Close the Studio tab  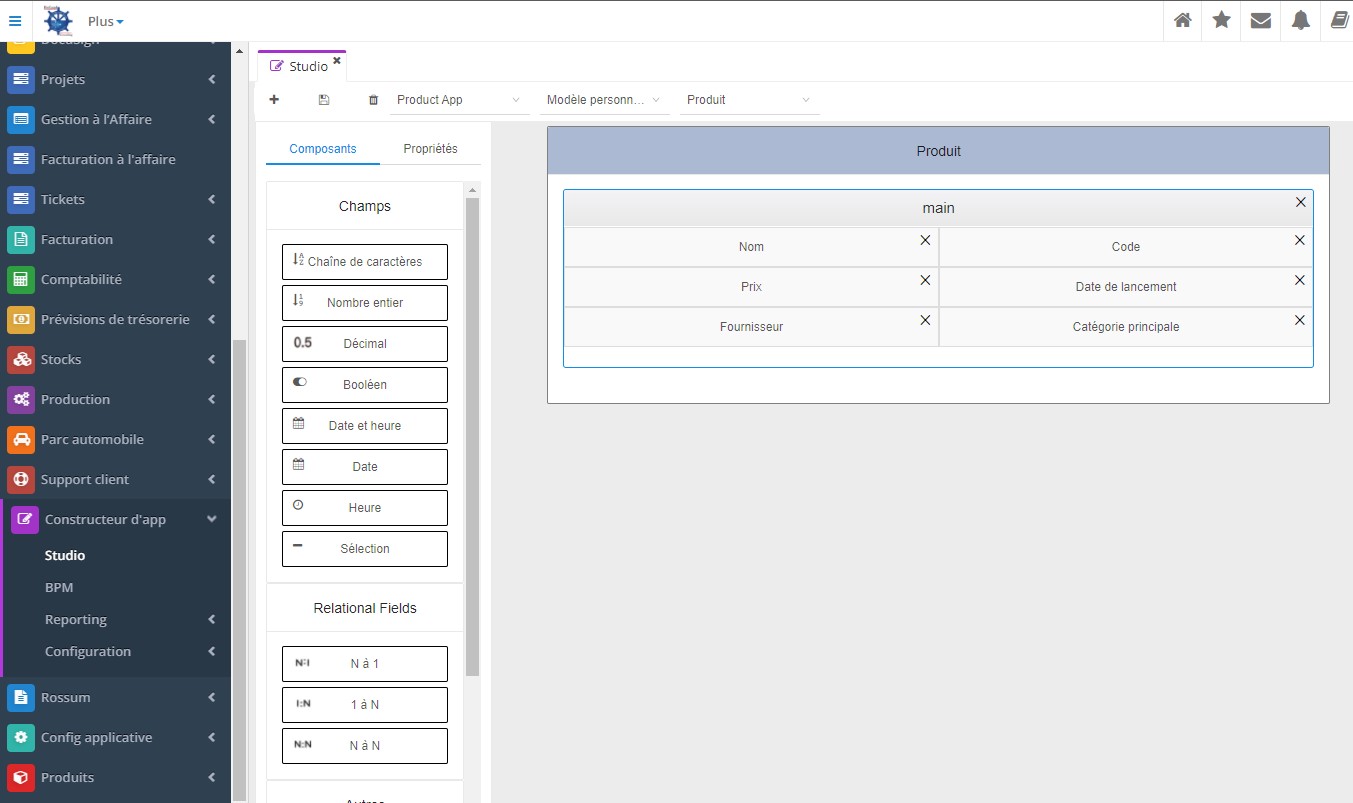click(x=337, y=61)
